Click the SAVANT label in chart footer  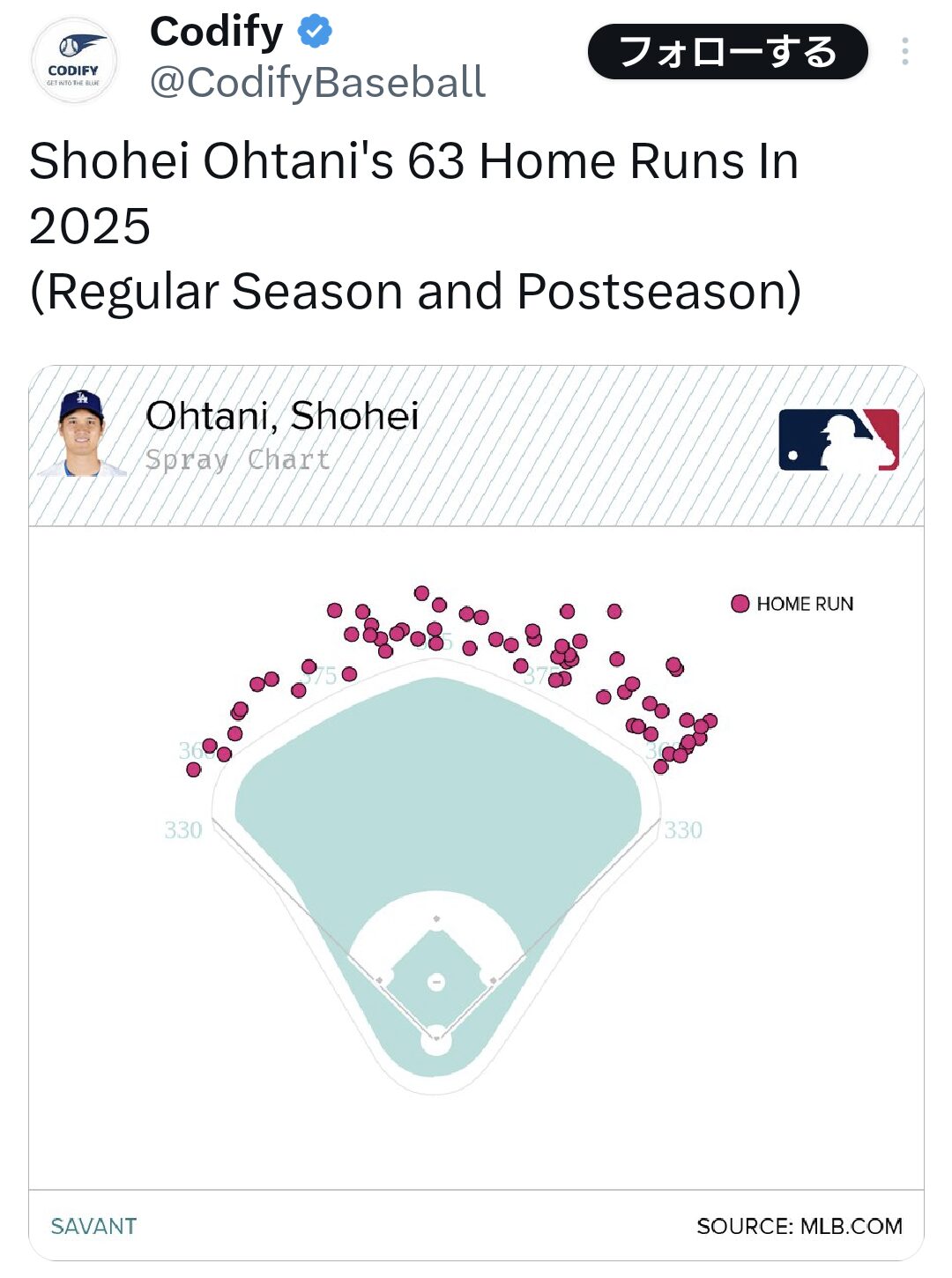tap(93, 1226)
